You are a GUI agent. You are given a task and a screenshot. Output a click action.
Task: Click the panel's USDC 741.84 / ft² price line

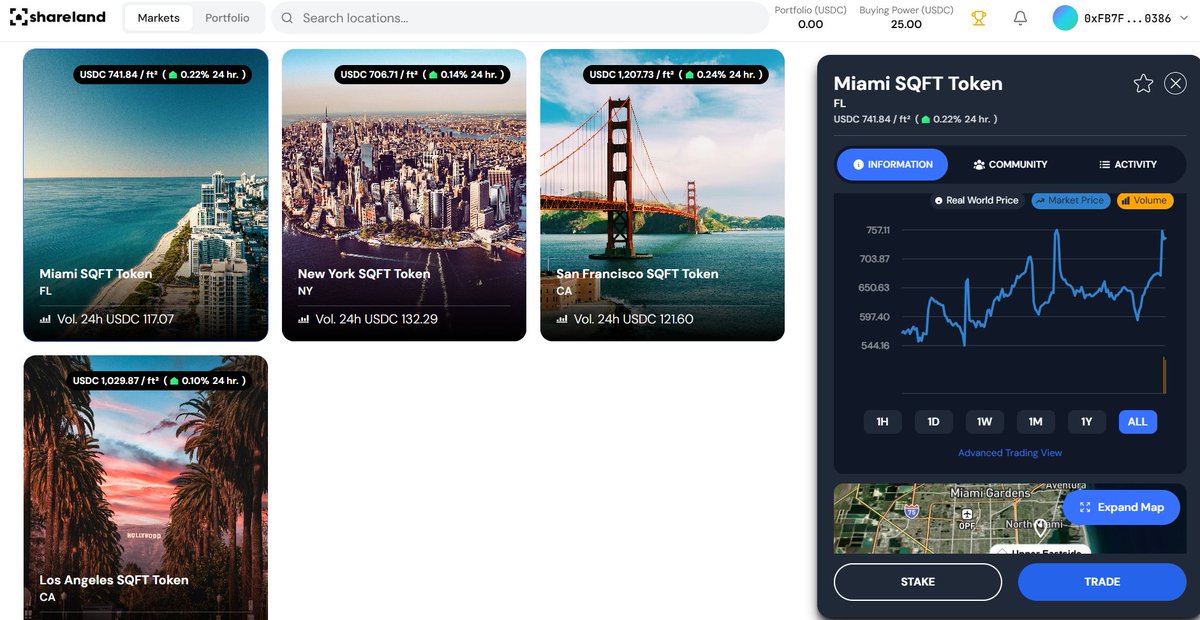tap(915, 119)
